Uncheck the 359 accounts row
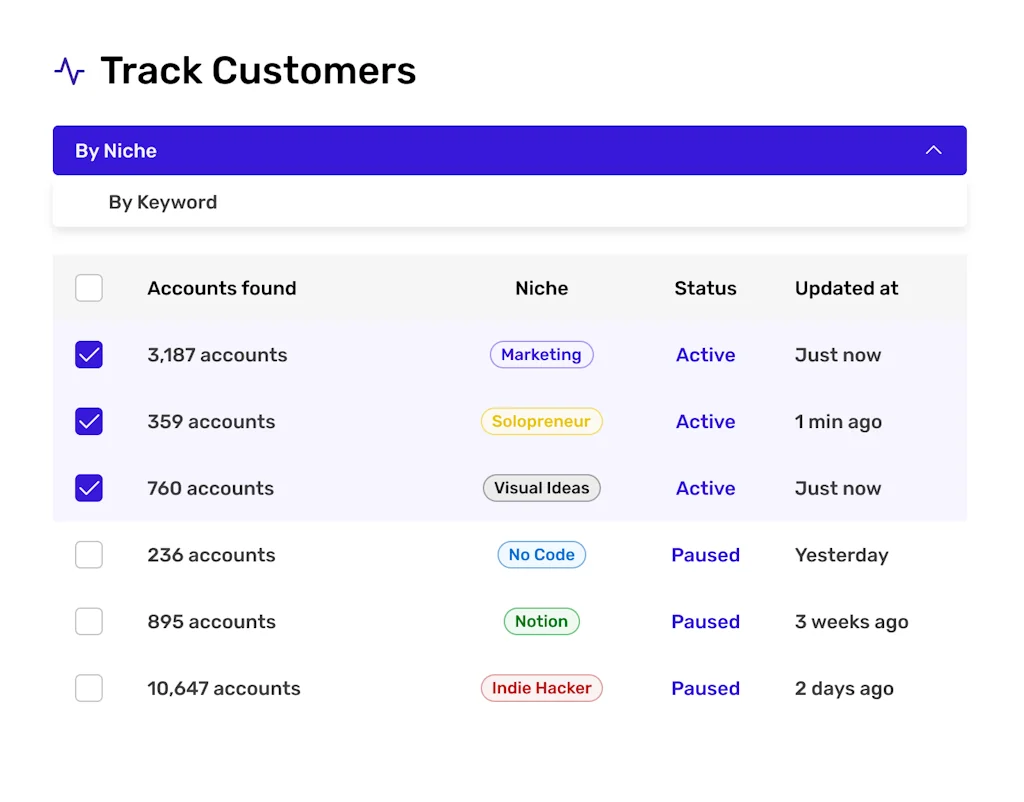 pyautogui.click(x=89, y=421)
